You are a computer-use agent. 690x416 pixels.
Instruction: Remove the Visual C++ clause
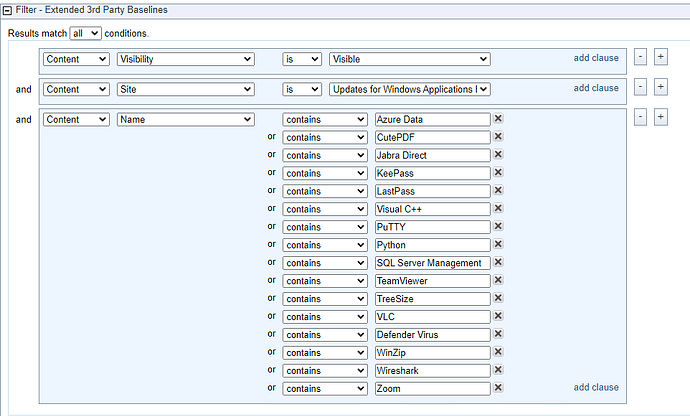[x=498, y=208]
